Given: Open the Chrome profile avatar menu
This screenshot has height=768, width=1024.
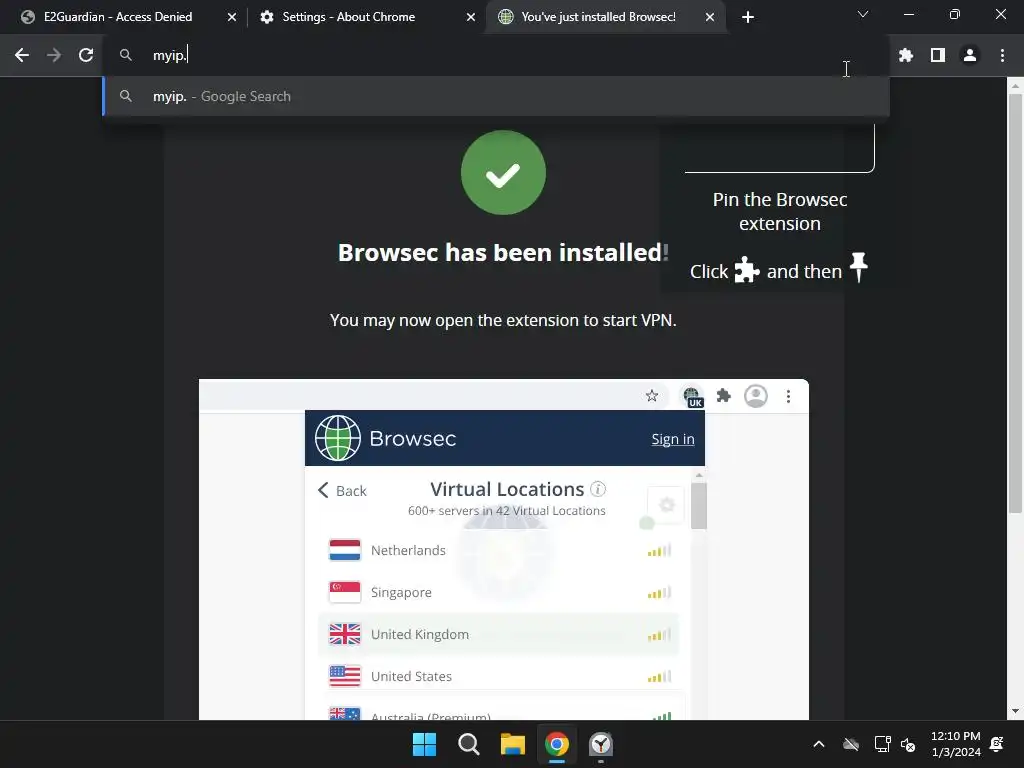Looking at the screenshot, I should [x=970, y=56].
